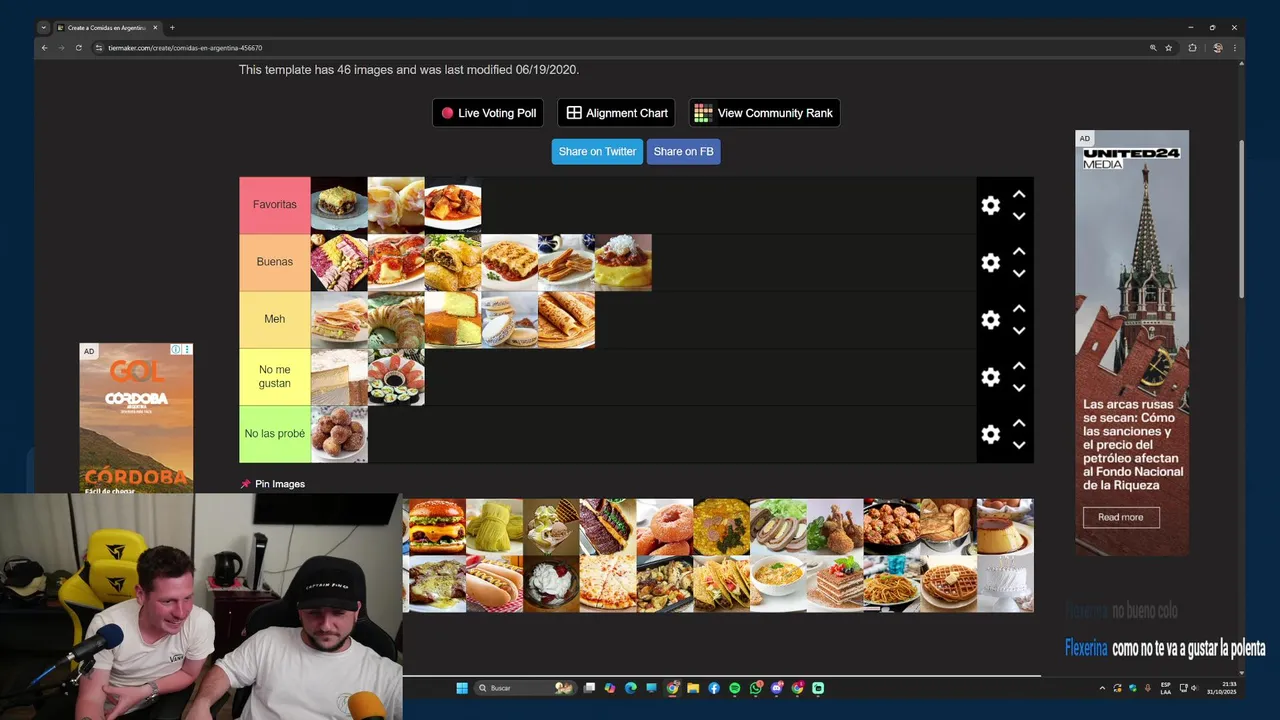Click Live Voting Poll button
This screenshot has width=1280, height=720.
489,113
